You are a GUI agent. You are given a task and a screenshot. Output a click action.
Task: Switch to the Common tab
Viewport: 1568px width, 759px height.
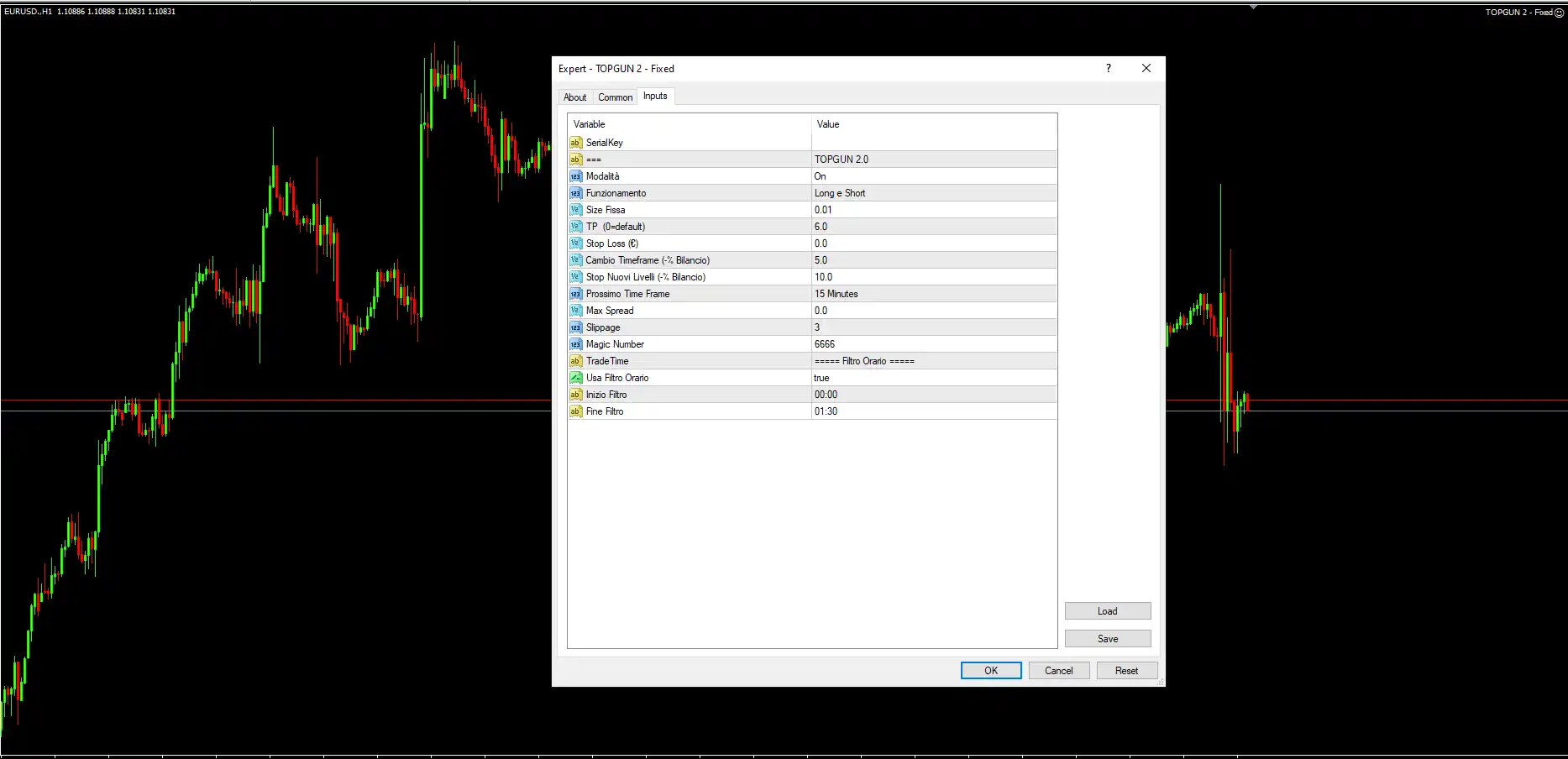tap(616, 97)
